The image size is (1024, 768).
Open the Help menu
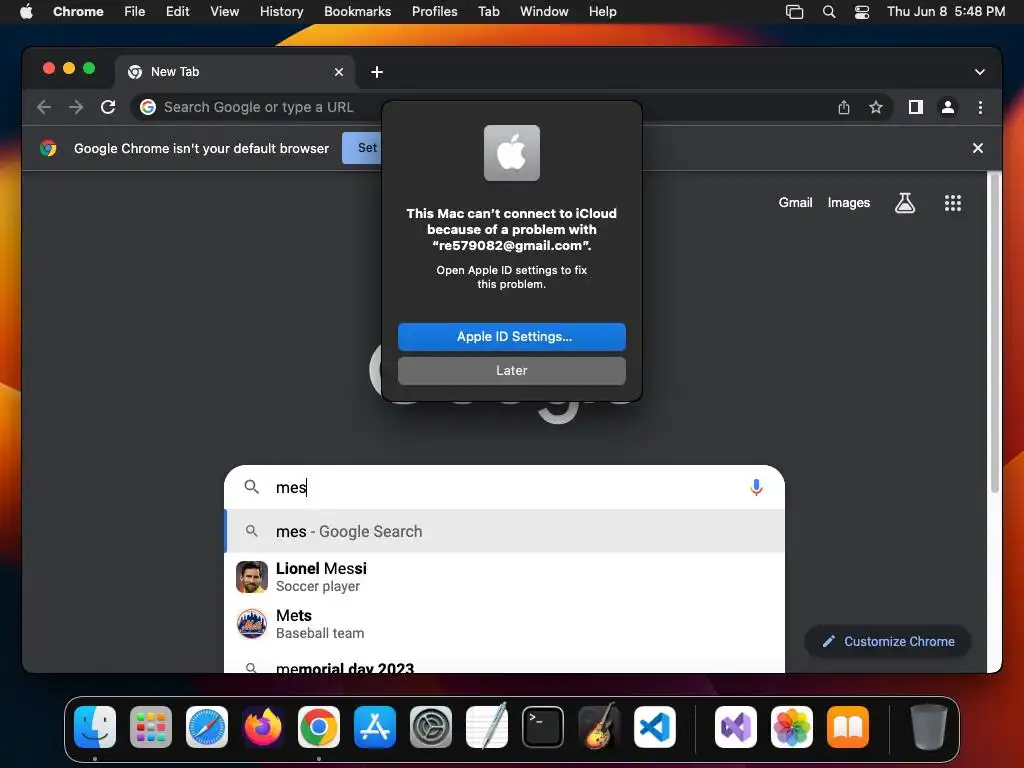pos(602,12)
